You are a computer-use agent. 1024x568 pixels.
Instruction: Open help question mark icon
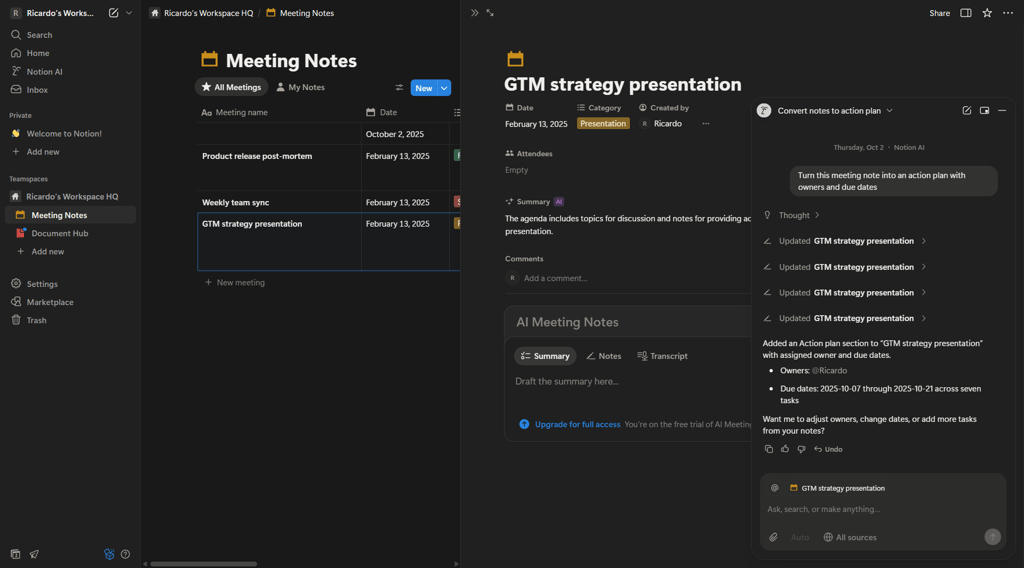[x=125, y=554]
